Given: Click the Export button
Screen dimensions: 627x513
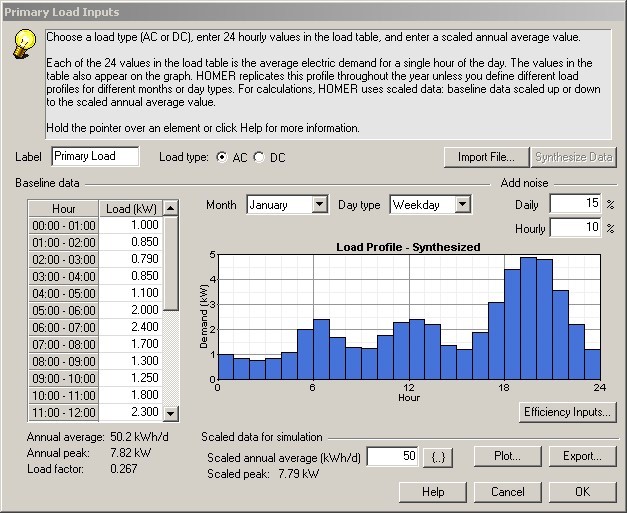Looking at the screenshot, I should coord(582,456).
